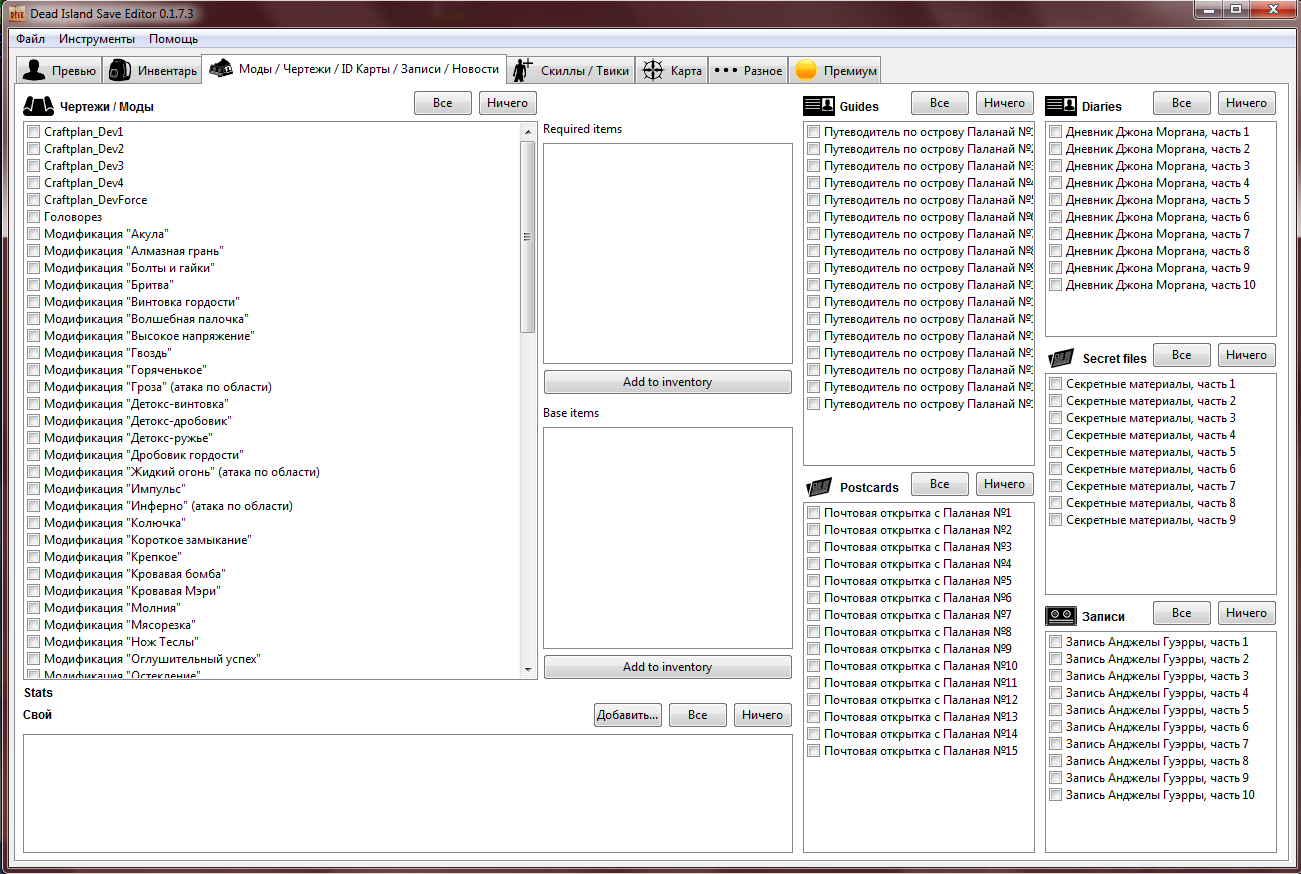
Task: Select all Postcards with Все
Action: point(939,484)
